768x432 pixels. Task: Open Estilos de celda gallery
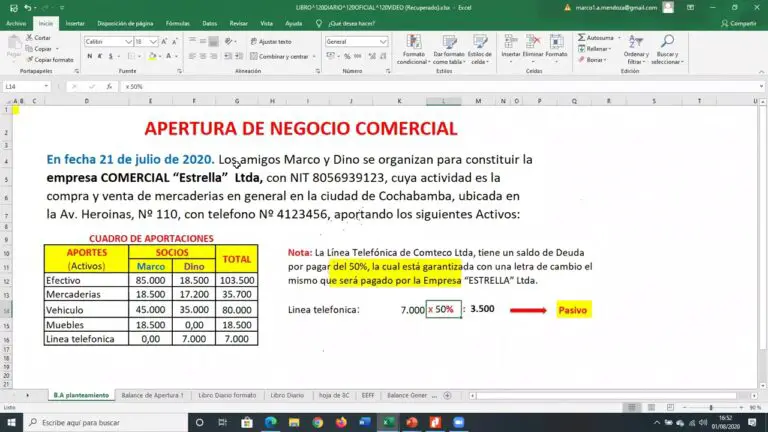[480, 49]
